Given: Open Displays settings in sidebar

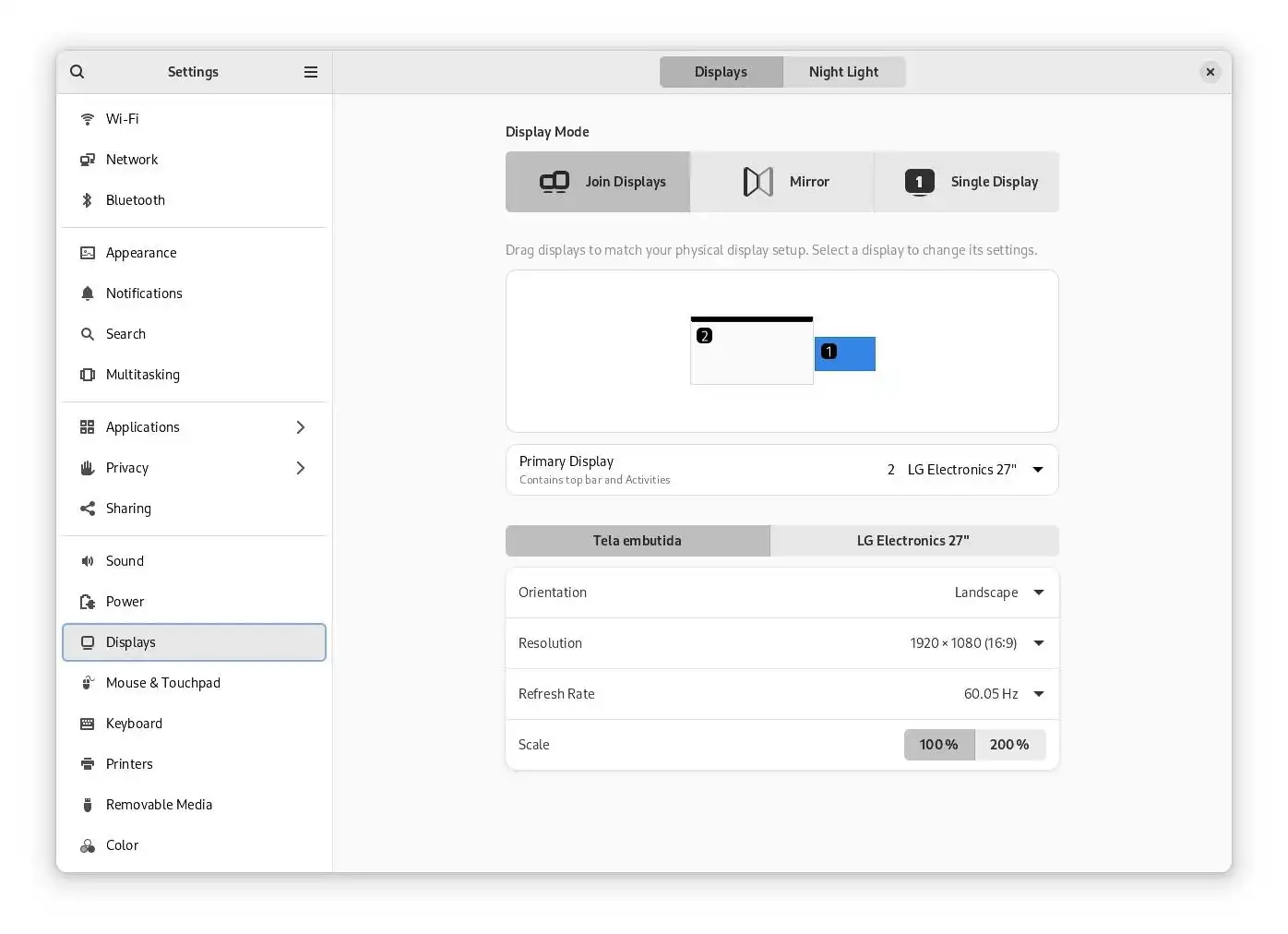Looking at the screenshot, I should pos(194,642).
